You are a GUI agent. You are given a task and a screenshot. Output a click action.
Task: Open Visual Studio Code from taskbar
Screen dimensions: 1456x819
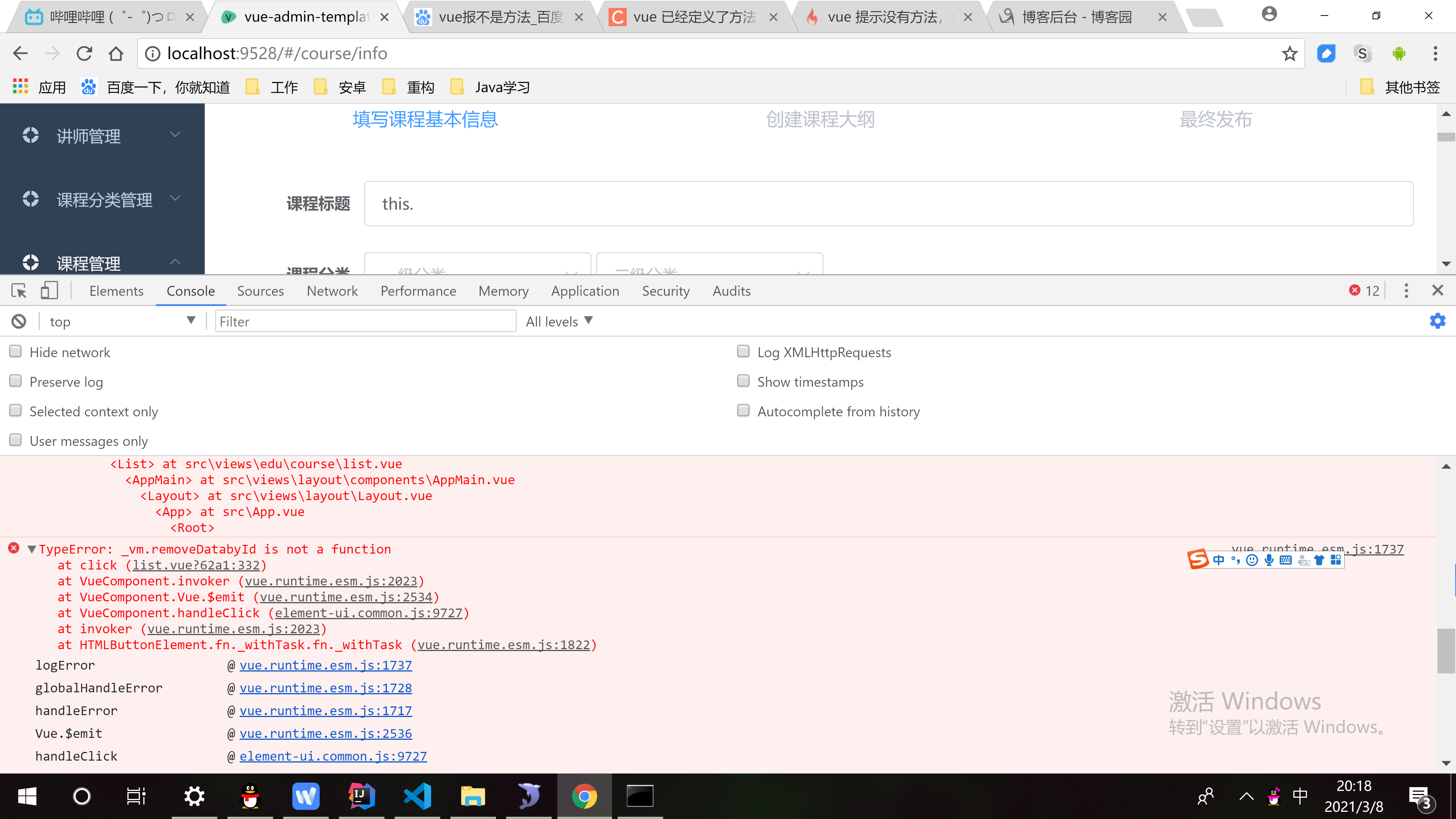417,796
